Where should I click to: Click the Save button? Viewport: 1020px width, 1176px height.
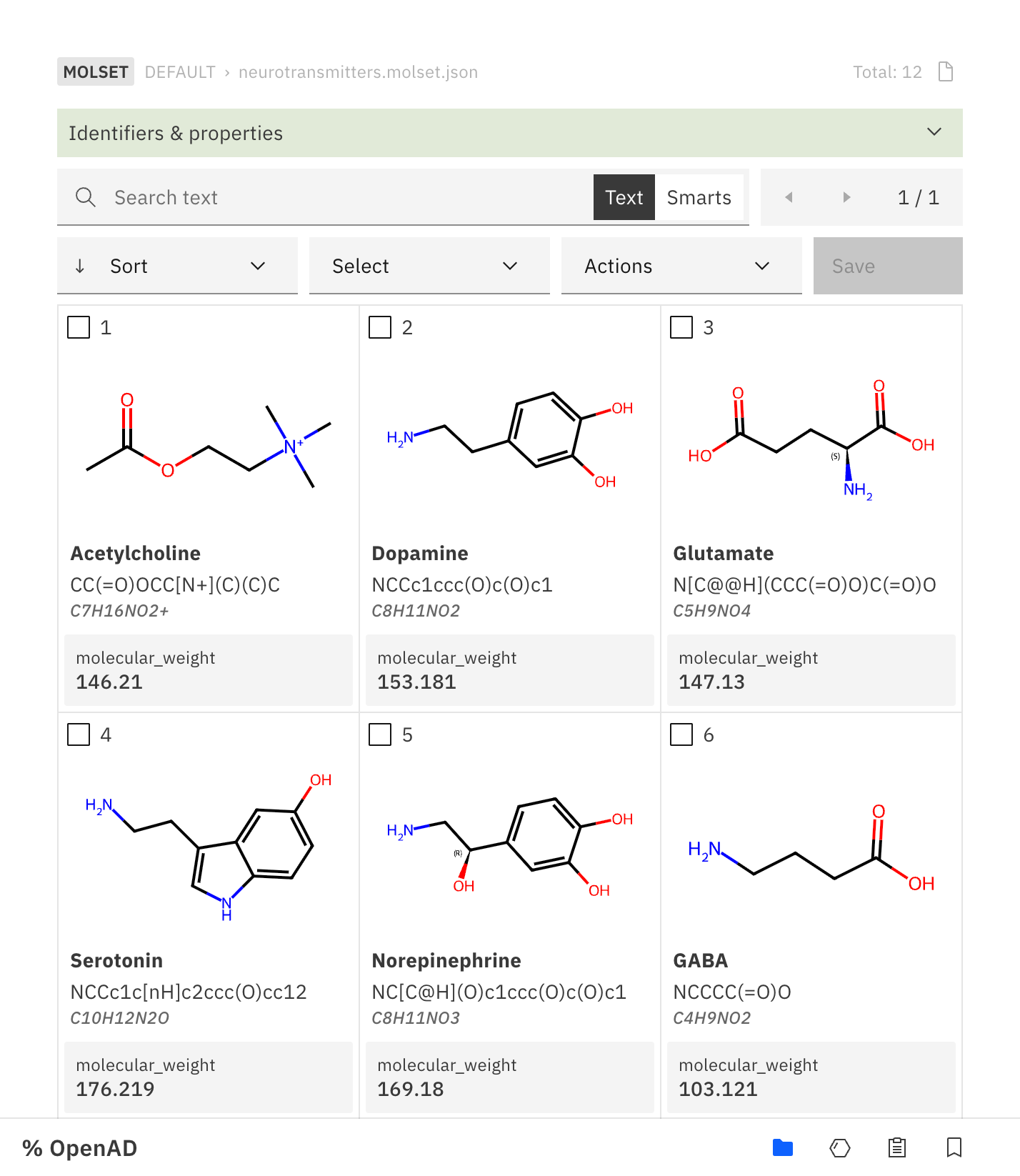click(x=888, y=266)
